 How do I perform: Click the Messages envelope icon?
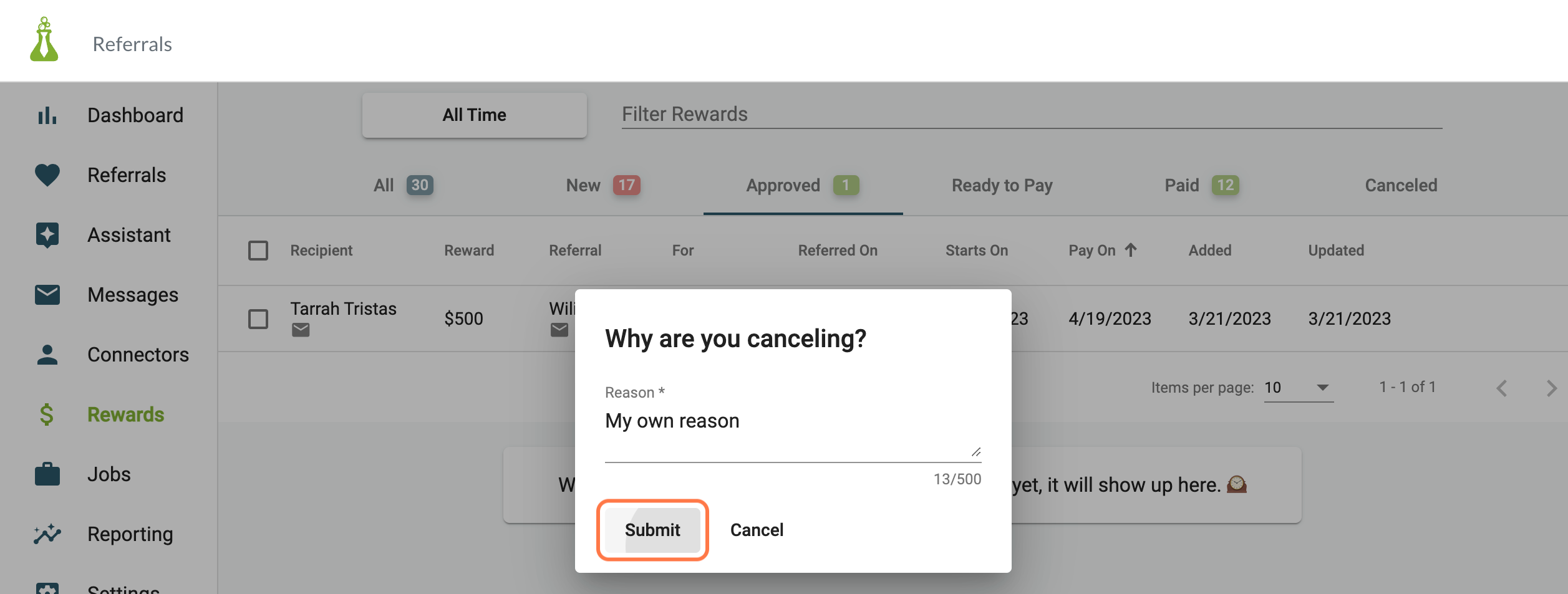(47, 295)
